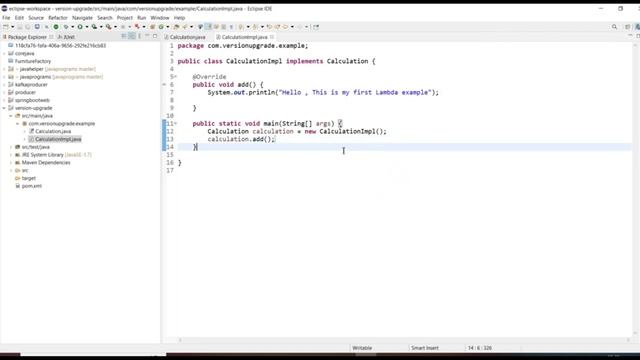
Task: Click the Forward navigation arrow icon
Action: [x=300, y=27]
